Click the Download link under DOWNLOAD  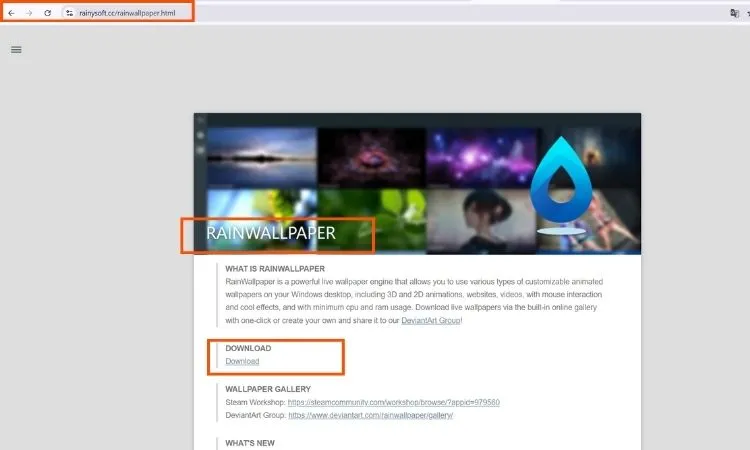coord(242,361)
